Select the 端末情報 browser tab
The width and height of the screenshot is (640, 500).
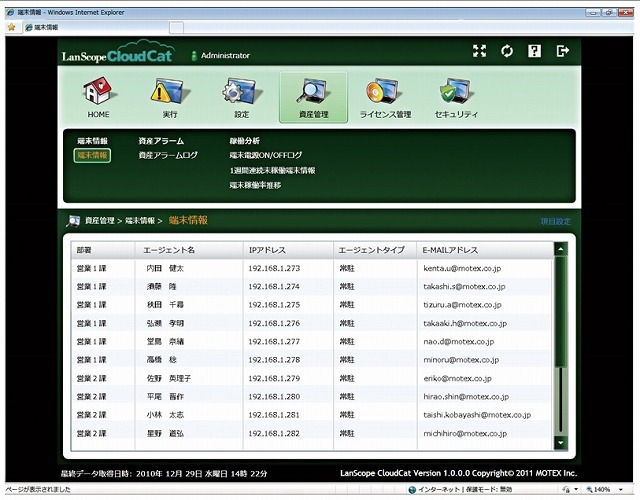click(96, 27)
